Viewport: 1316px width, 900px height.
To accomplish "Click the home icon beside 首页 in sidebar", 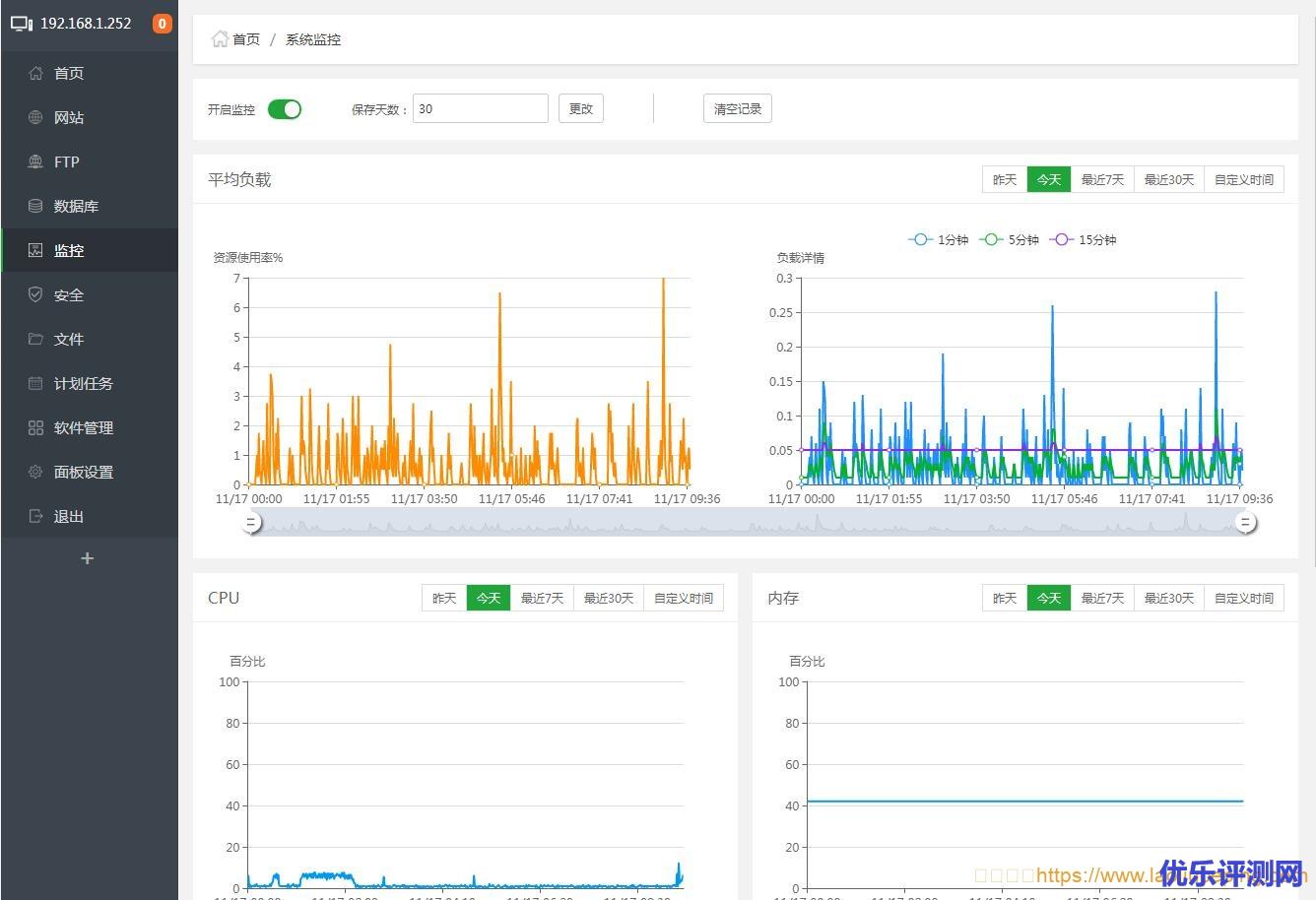I will (x=35, y=73).
